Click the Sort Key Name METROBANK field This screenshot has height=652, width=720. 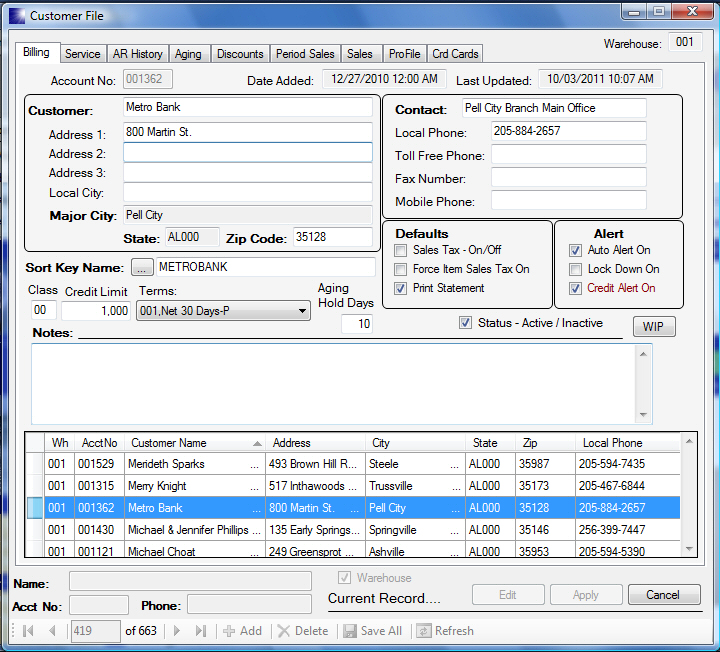point(266,267)
